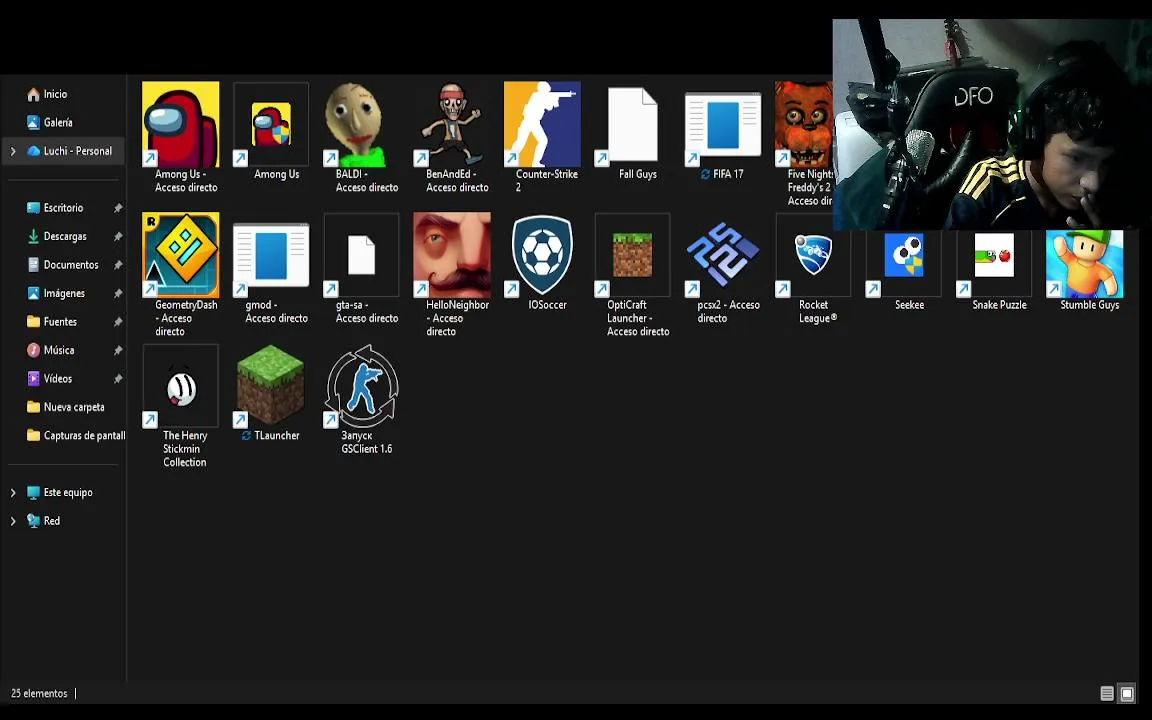Select the gta-sa shortcut icon
Screen dimensions: 1152x720
point(361,255)
